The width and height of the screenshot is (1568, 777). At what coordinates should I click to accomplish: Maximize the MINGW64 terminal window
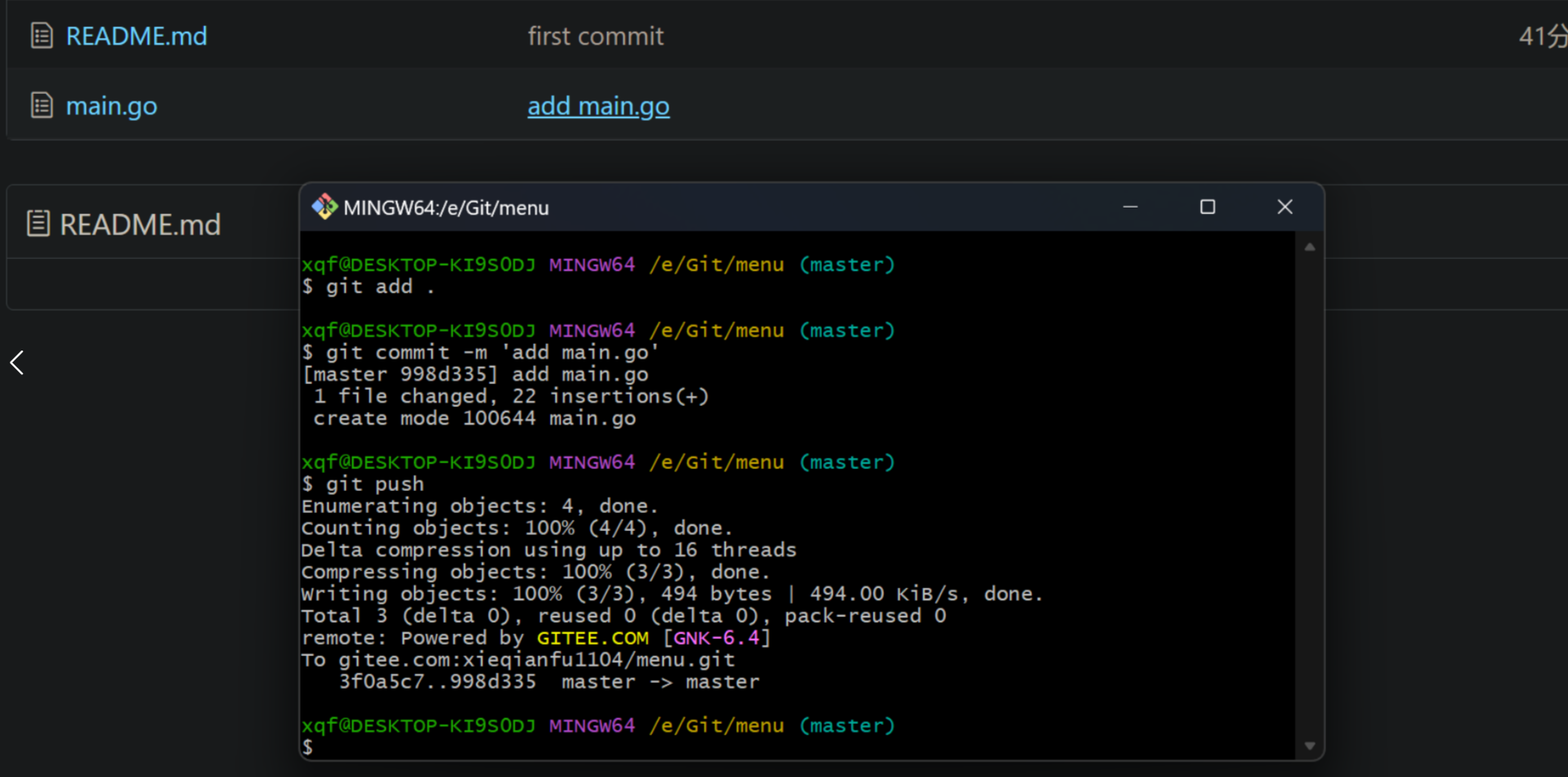[1207, 208]
